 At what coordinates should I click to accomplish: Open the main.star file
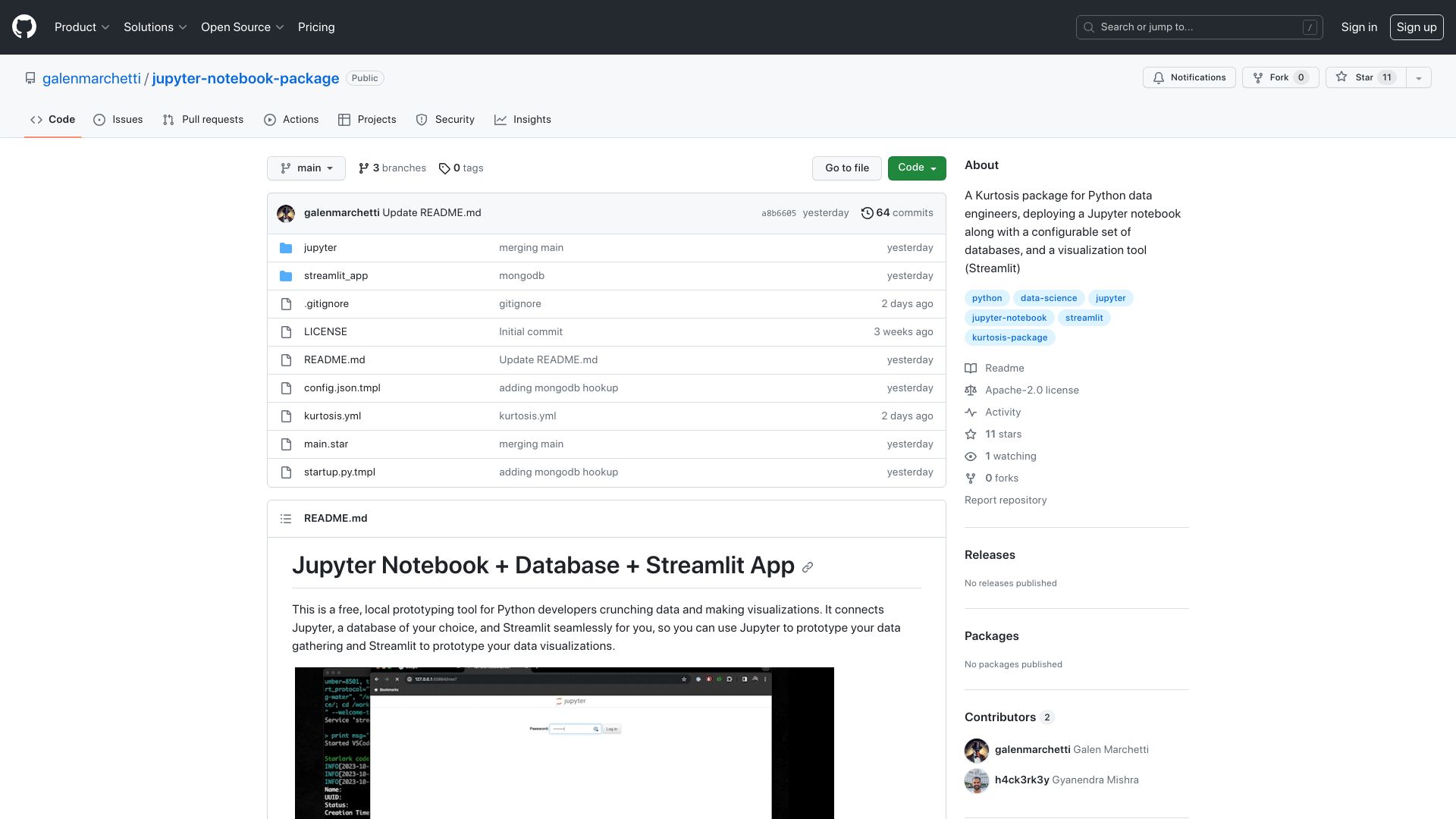pos(326,444)
